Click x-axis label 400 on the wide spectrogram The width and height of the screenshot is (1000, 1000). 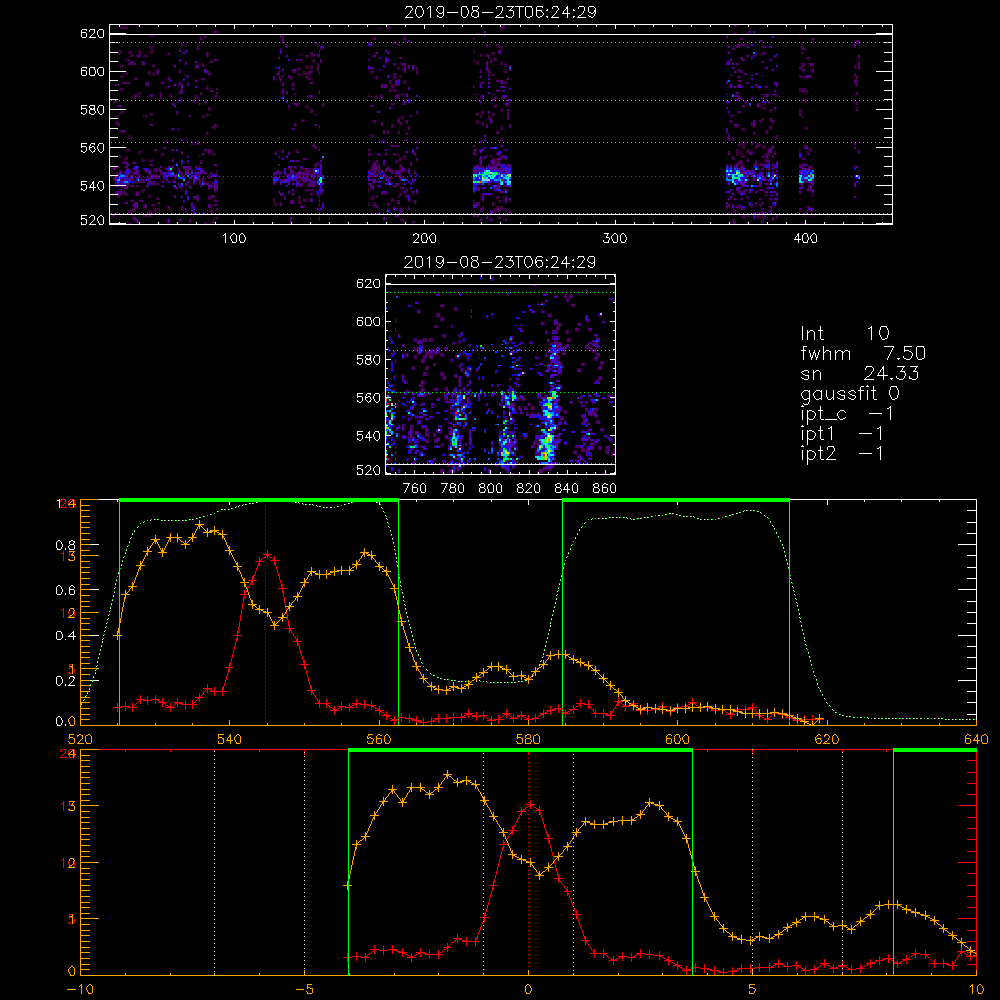pyautogui.click(x=805, y=239)
